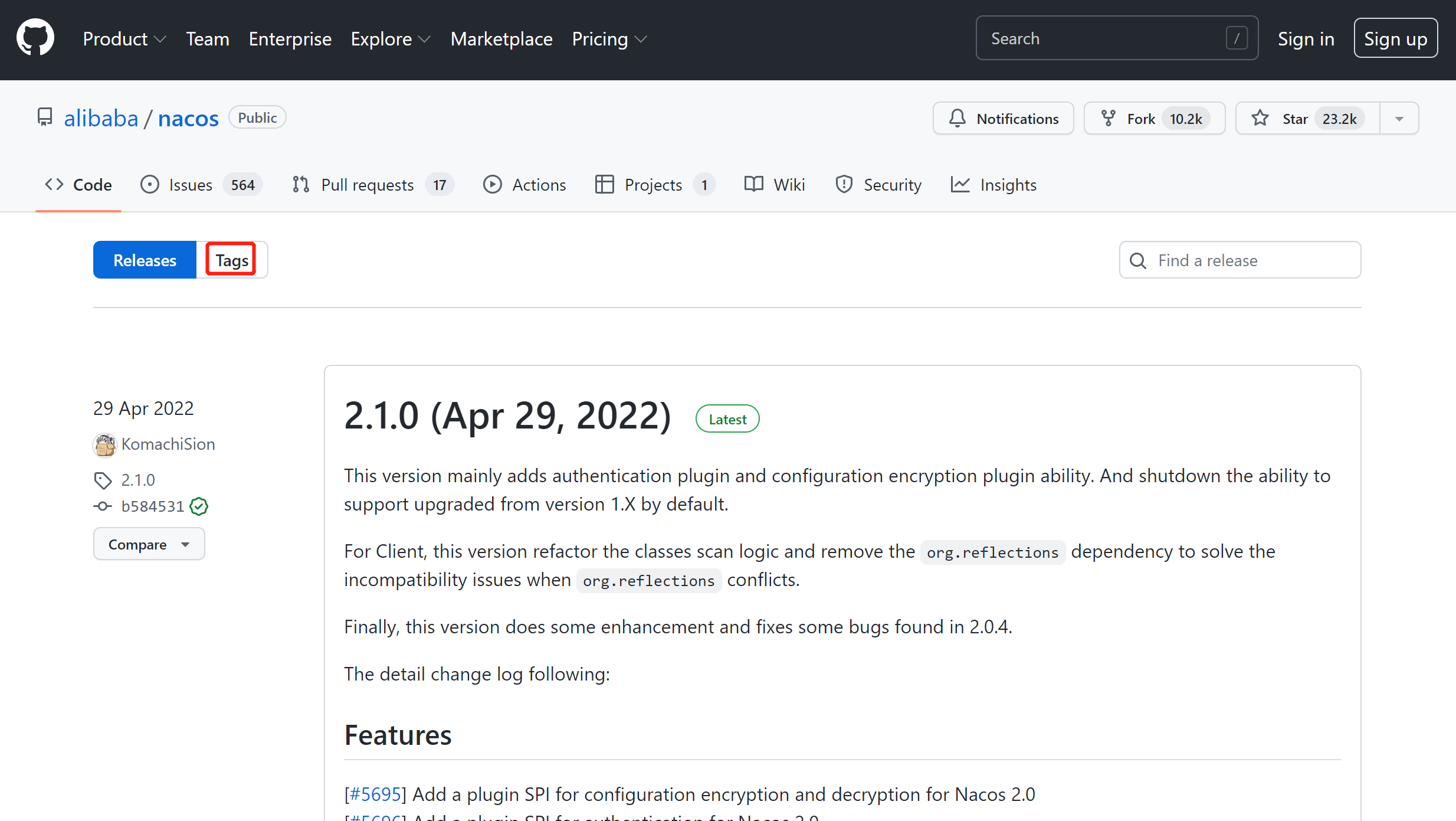The image size is (1456, 821).
Task: Go to the Team page
Action: tap(208, 39)
